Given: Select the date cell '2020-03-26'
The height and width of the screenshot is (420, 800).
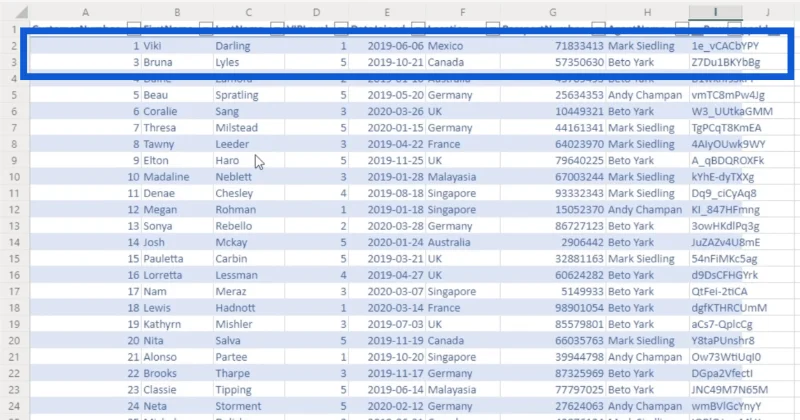Looking at the screenshot, I should (x=387, y=111).
